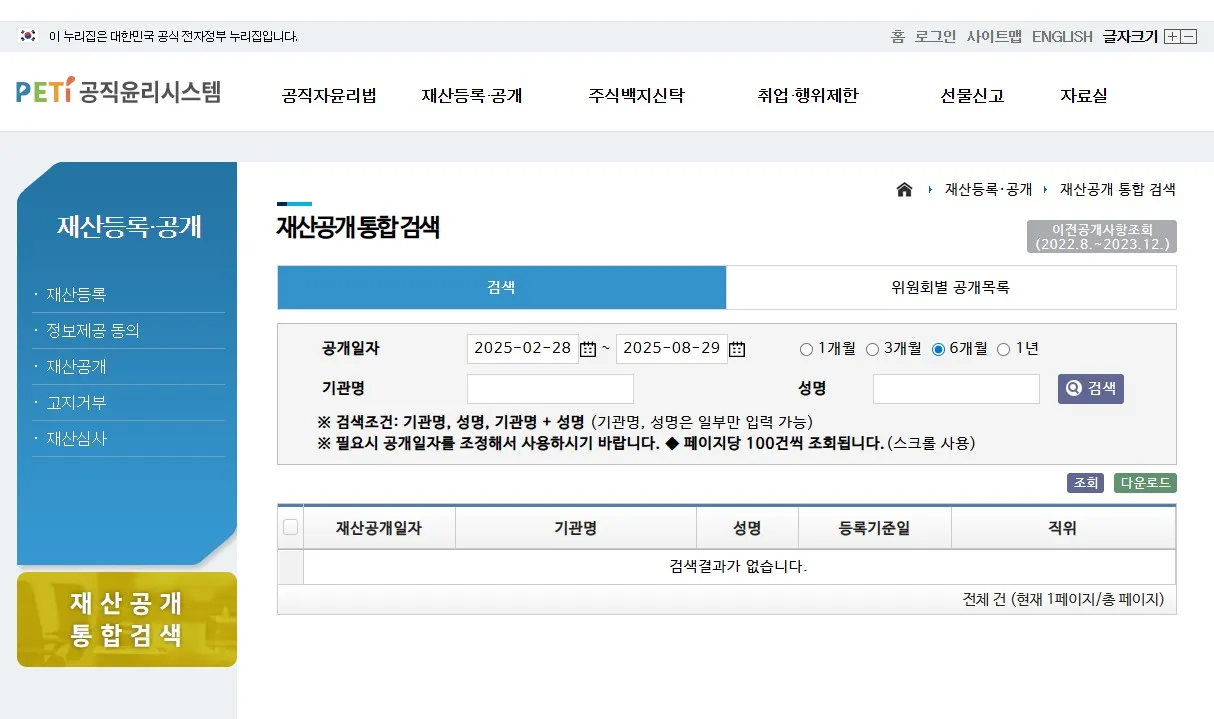Switch to the 위원회별 공개목록 tab
This screenshot has width=1214, height=719.
(x=951, y=287)
